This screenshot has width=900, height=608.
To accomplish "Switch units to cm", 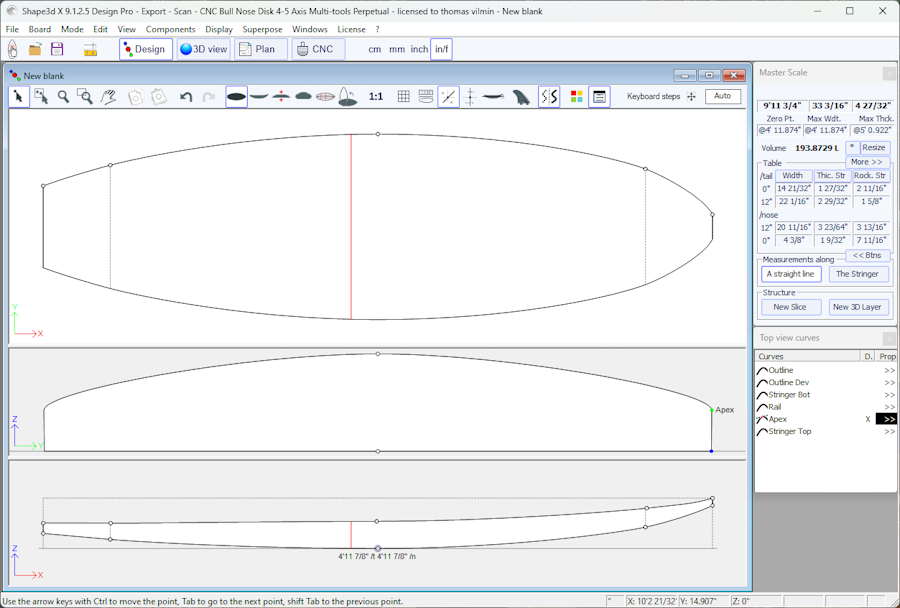I will click(x=374, y=49).
